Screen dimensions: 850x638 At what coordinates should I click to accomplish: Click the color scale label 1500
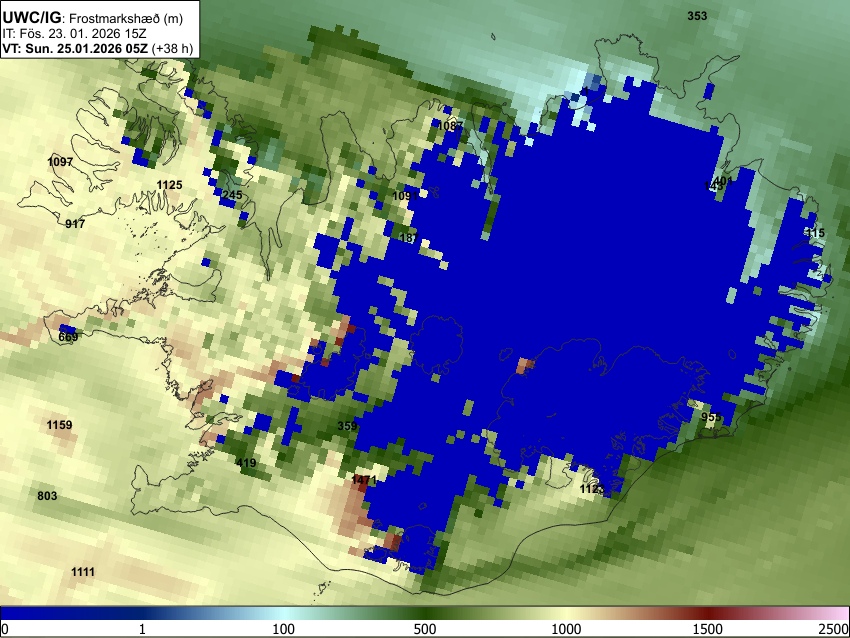[x=708, y=629]
